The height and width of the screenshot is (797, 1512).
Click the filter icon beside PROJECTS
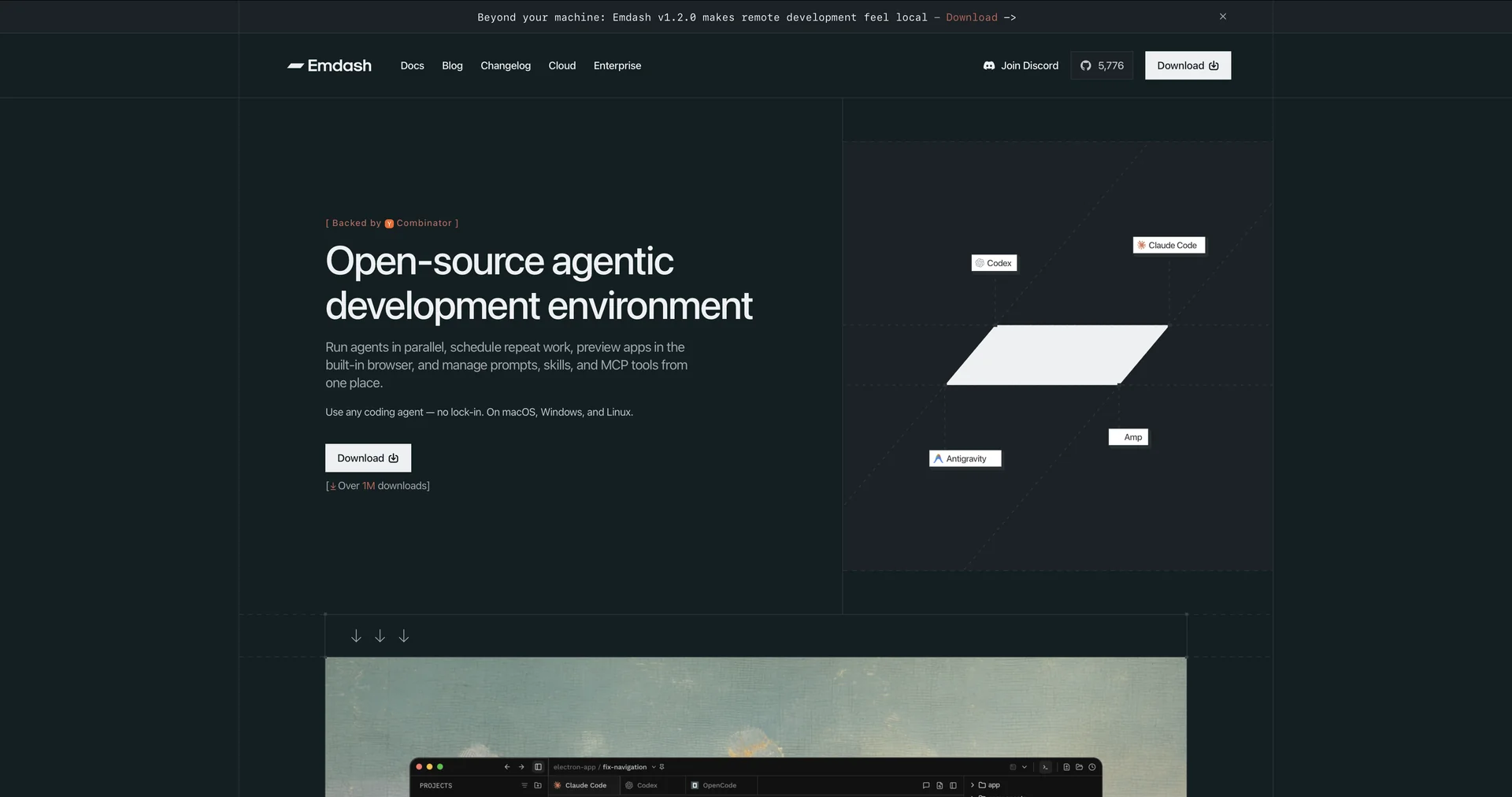tap(524, 785)
